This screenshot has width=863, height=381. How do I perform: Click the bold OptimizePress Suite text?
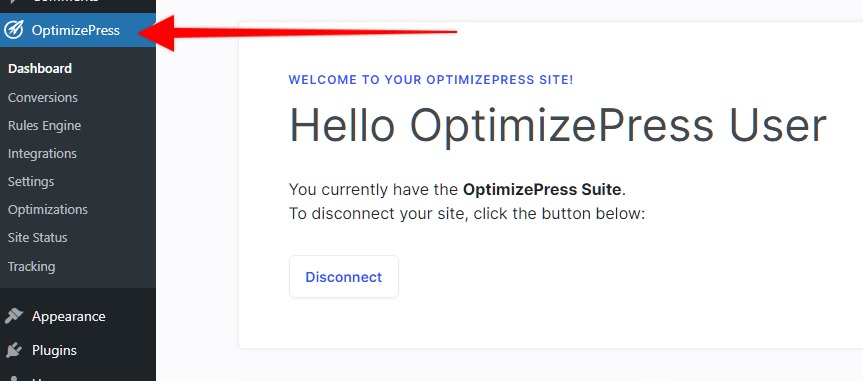(542, 190)
